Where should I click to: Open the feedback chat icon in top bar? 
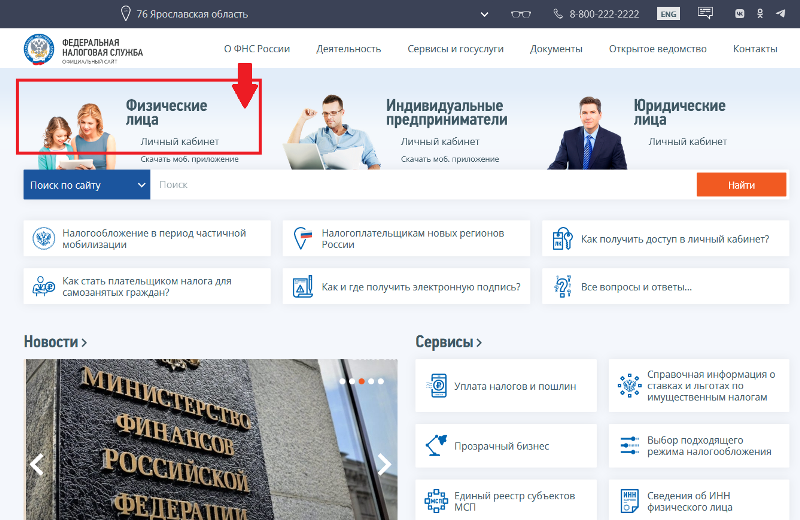[x=706, y=13]
